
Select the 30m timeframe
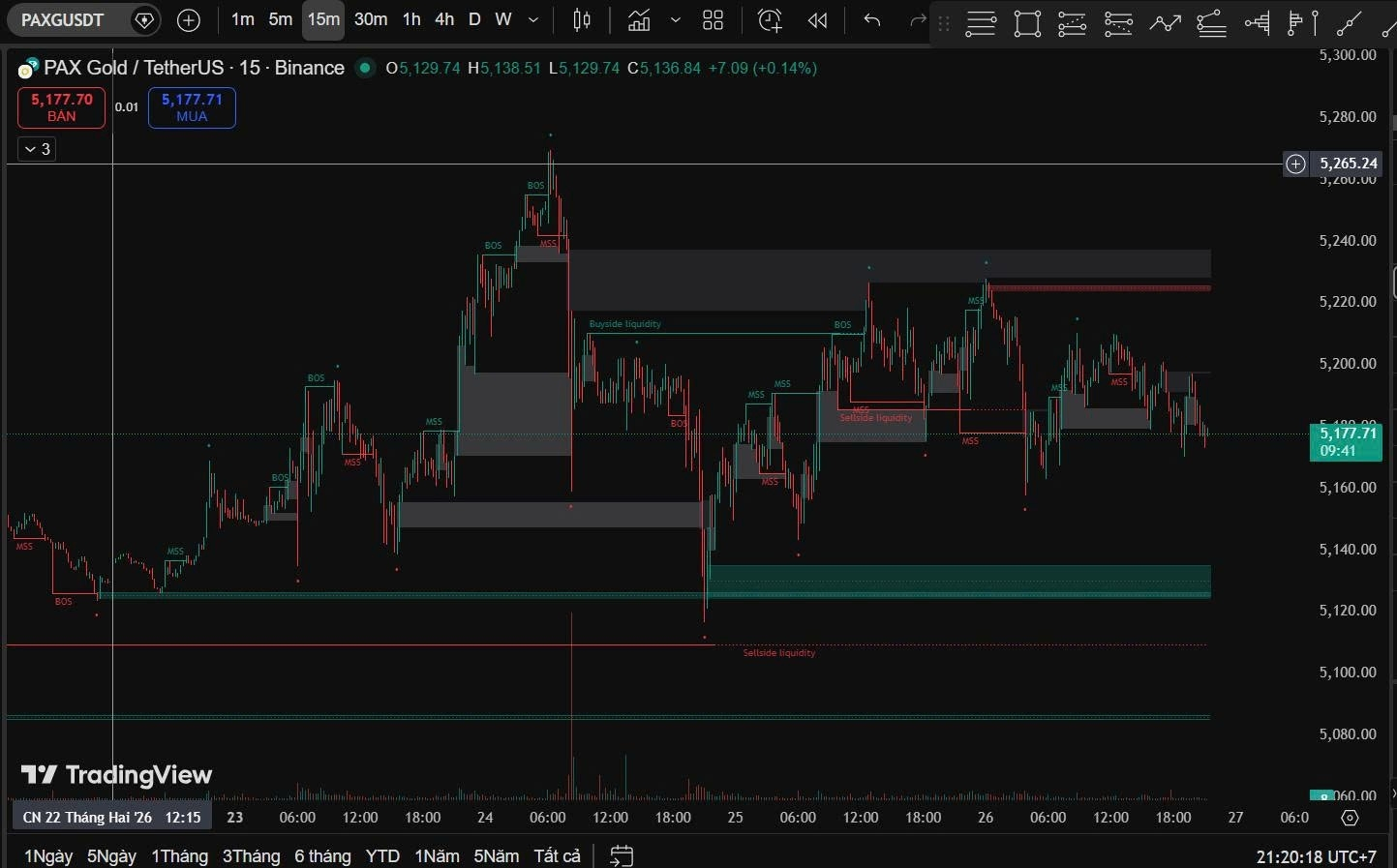[x=371, y=19]
